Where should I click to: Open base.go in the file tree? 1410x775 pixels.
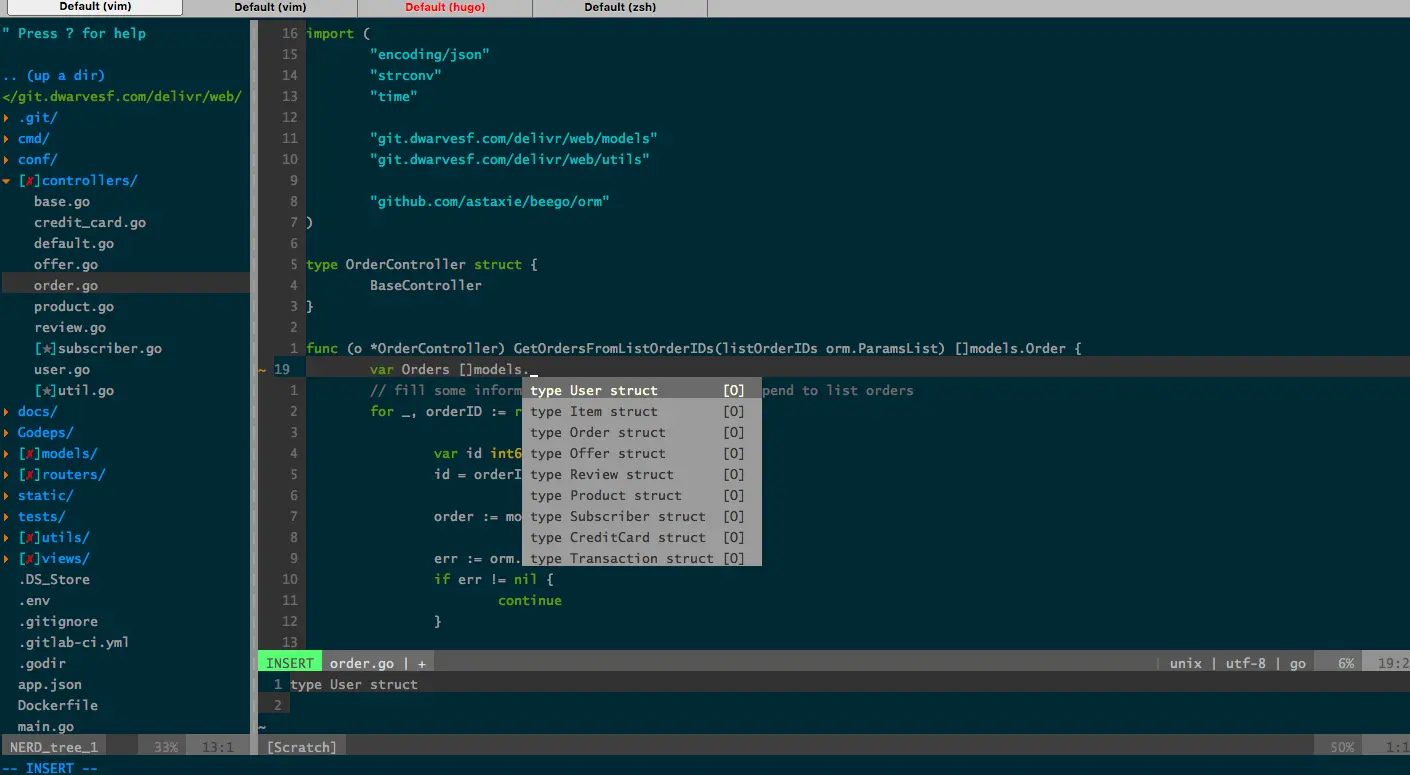[62, 202]
